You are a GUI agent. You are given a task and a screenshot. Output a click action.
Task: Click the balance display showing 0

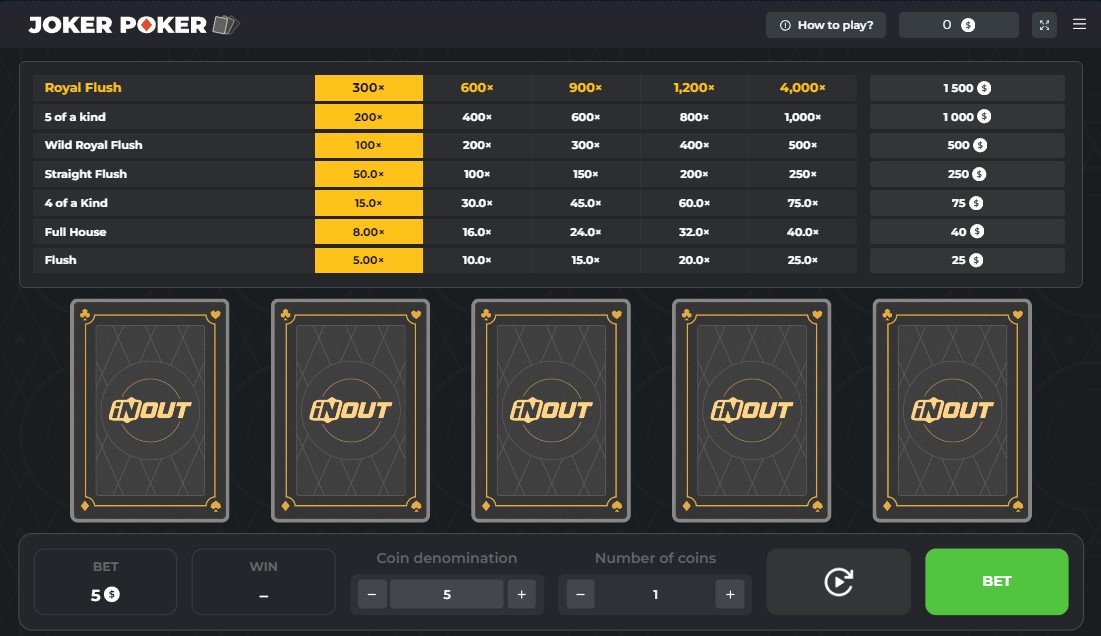click(958, 25)
